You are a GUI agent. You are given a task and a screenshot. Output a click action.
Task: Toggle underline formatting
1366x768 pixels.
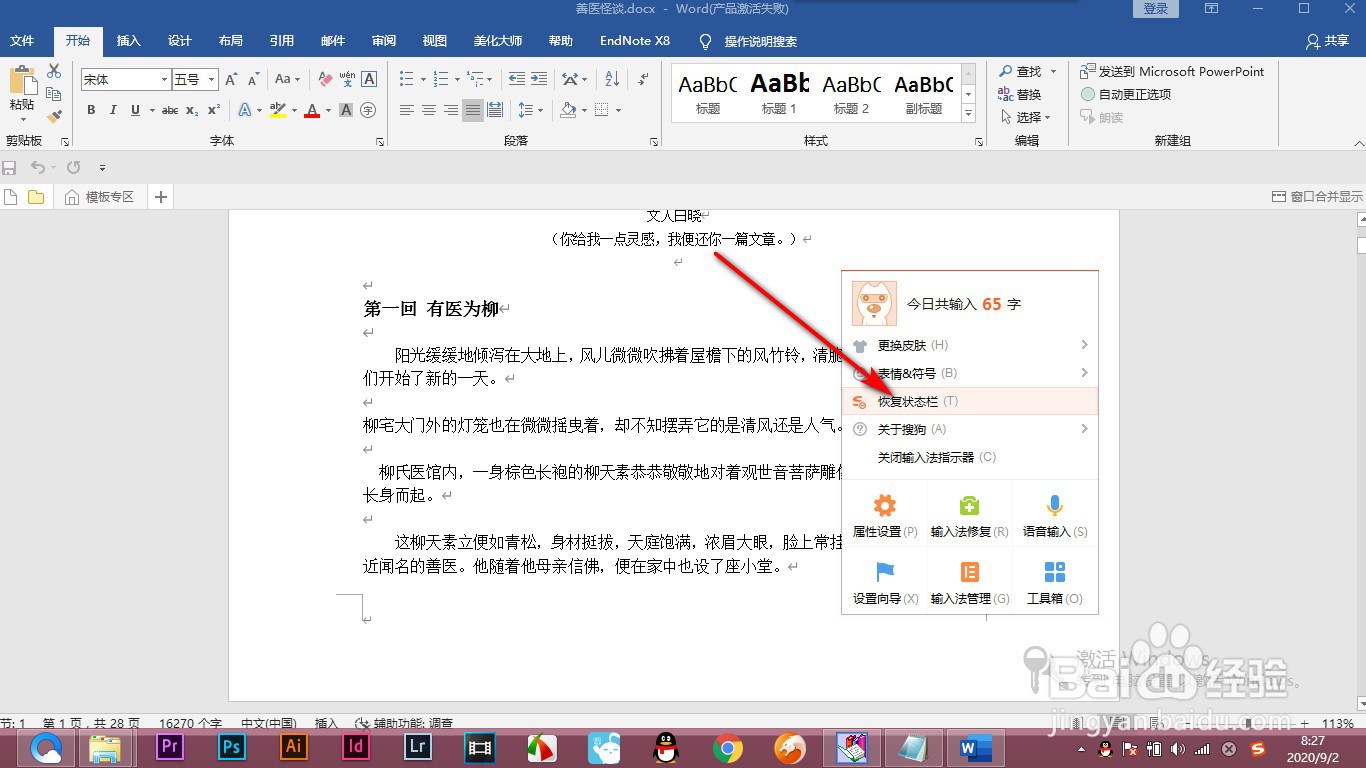point(135,110)
